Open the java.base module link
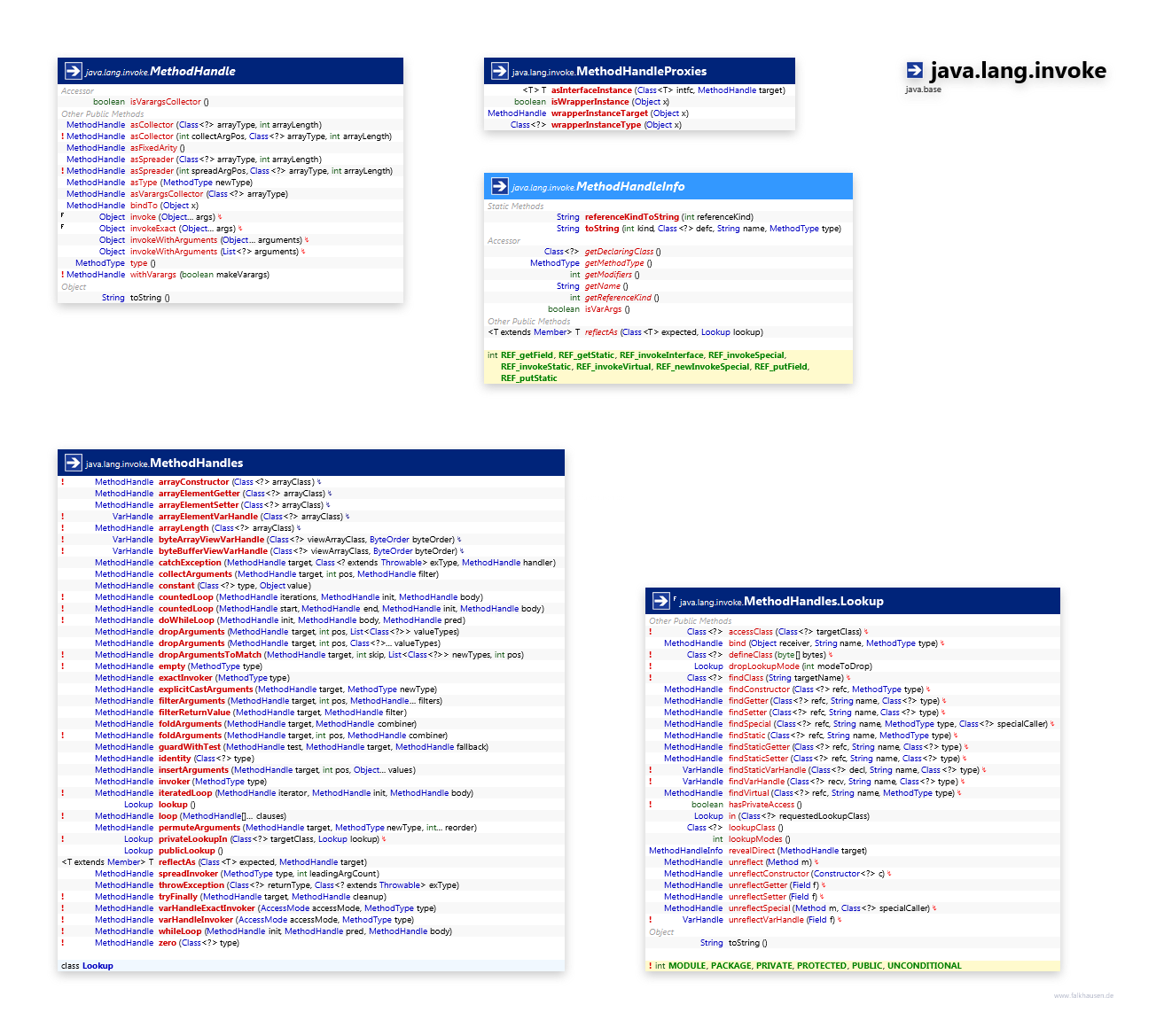1164x1036 pixels. (923, 90)
